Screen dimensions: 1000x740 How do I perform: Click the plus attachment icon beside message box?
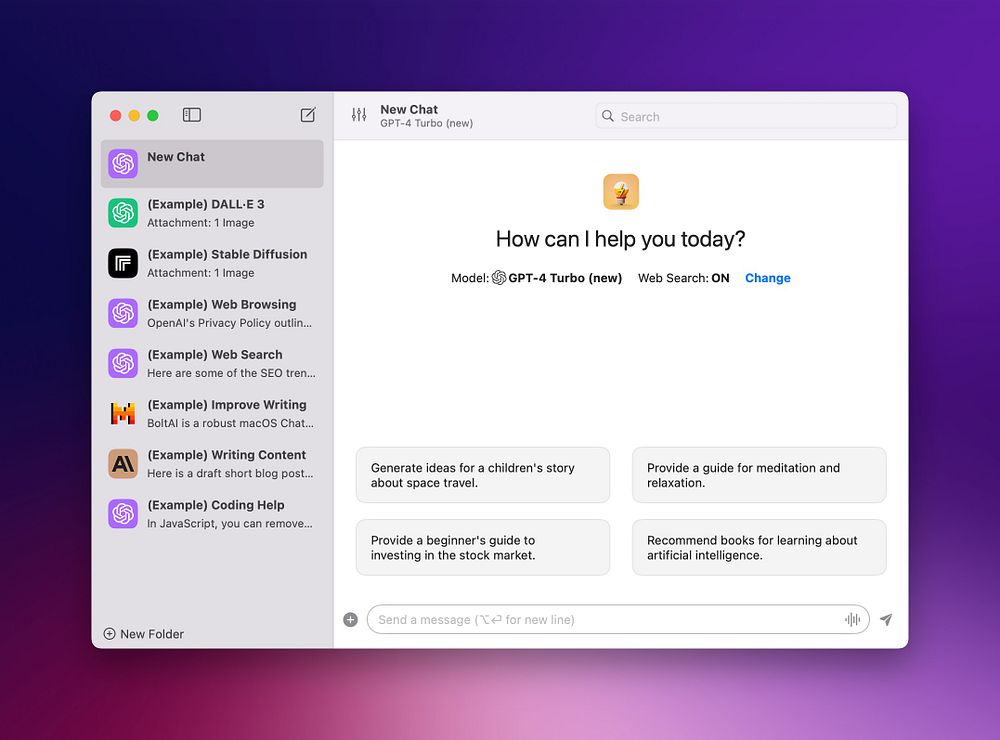point(351,619)
